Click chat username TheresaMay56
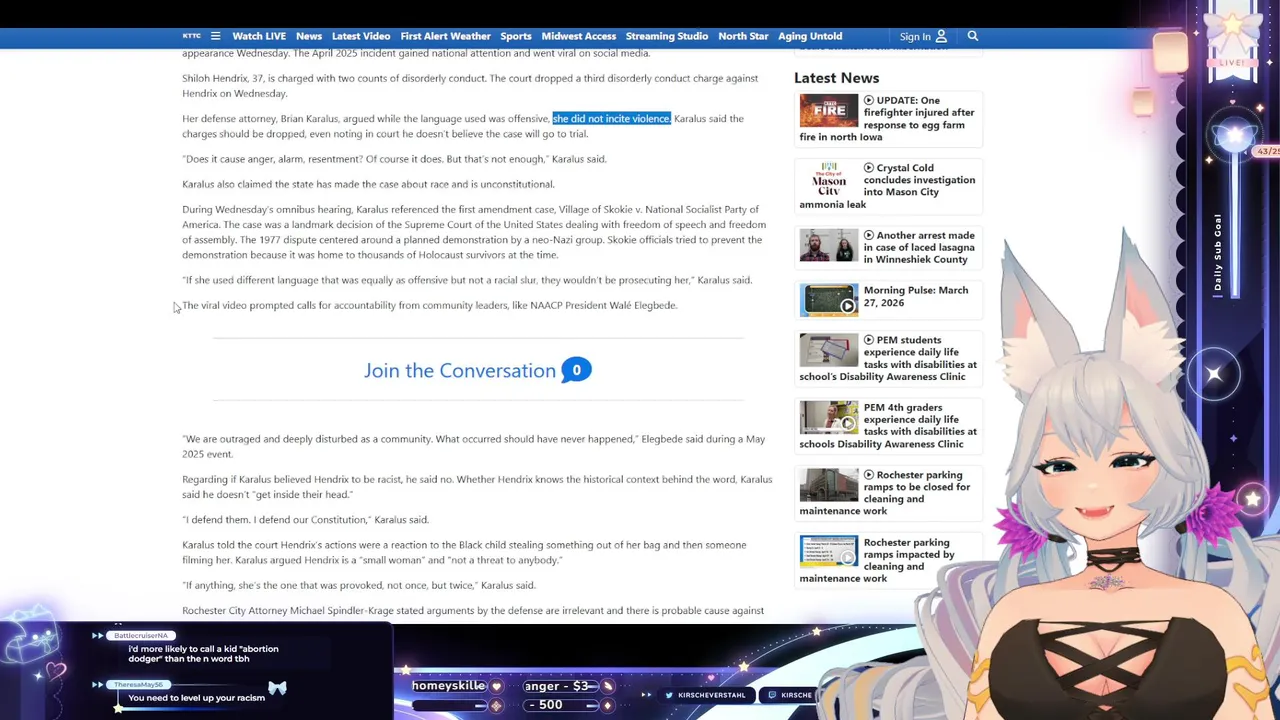1280x720 pixels. pos(137,685)
